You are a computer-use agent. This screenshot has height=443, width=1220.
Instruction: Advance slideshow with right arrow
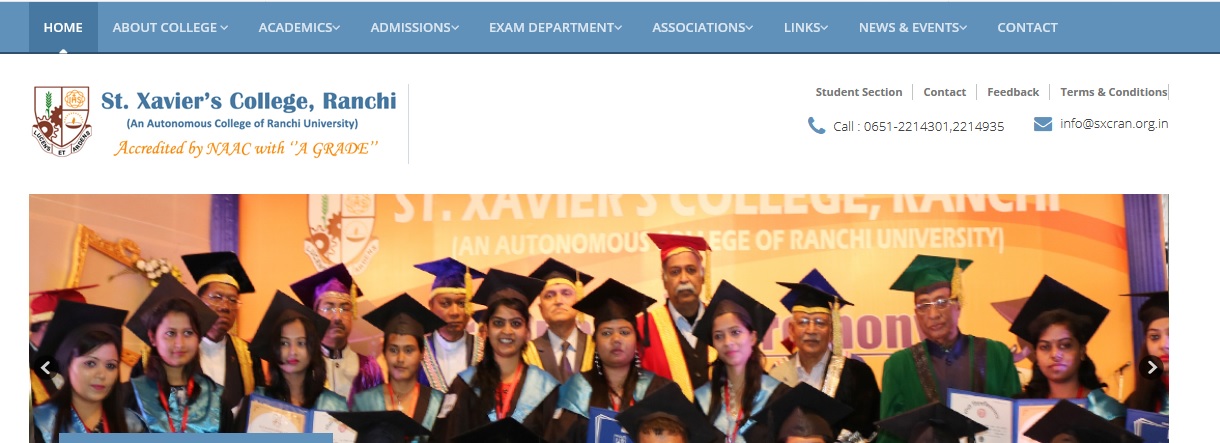tap(1152, 367)
